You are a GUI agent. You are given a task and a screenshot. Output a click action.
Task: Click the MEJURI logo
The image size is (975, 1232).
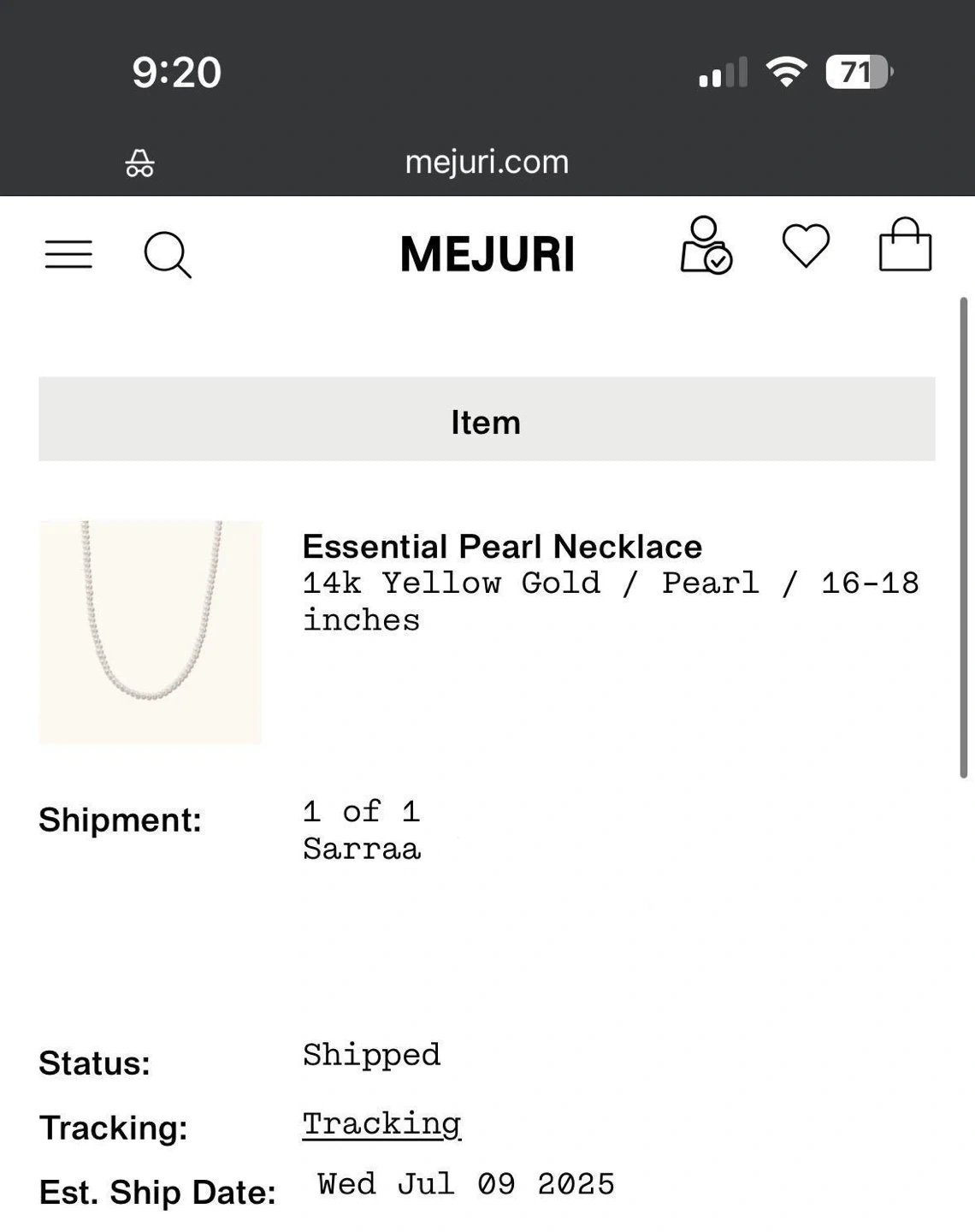click(487, 254)
